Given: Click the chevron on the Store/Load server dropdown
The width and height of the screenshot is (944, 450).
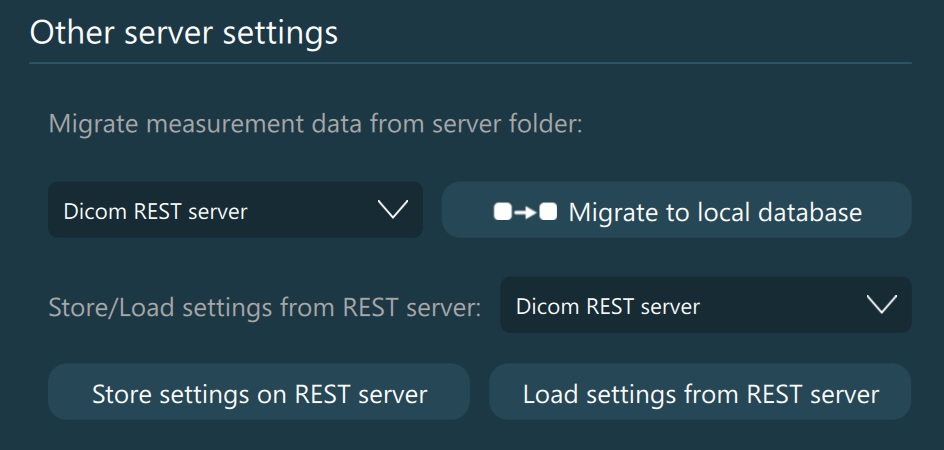Looking at the screenshot, I should pyautogui.click(x=882, y=306).
